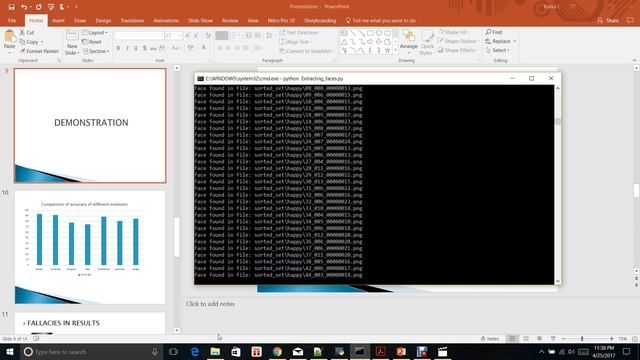Adjust the zoom slider
Image resolution: width=640 pixels, height=360 pixels.
click(x=582, y=339)
